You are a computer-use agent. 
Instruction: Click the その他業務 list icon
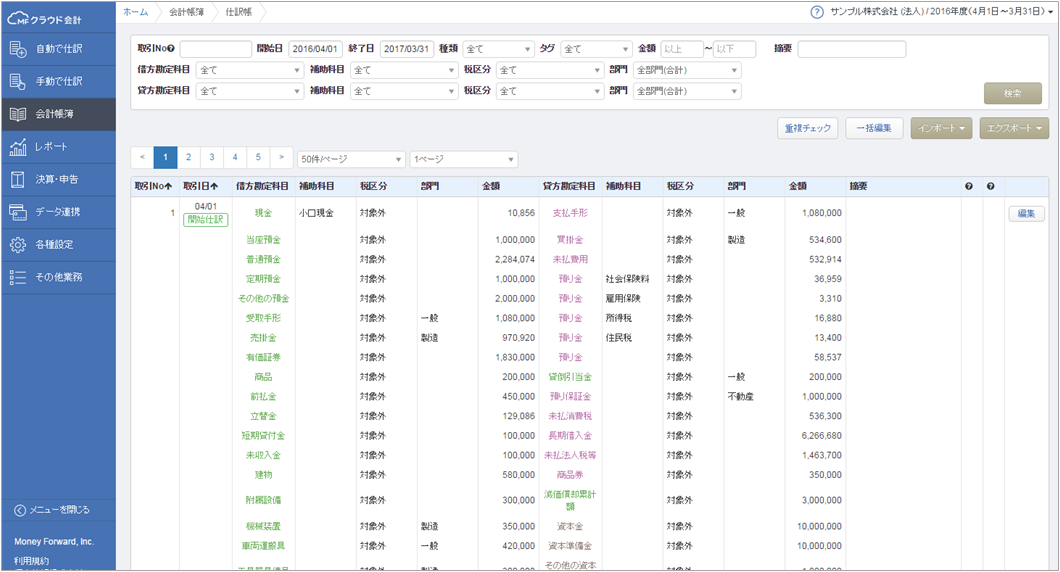[x=18, y=277]
